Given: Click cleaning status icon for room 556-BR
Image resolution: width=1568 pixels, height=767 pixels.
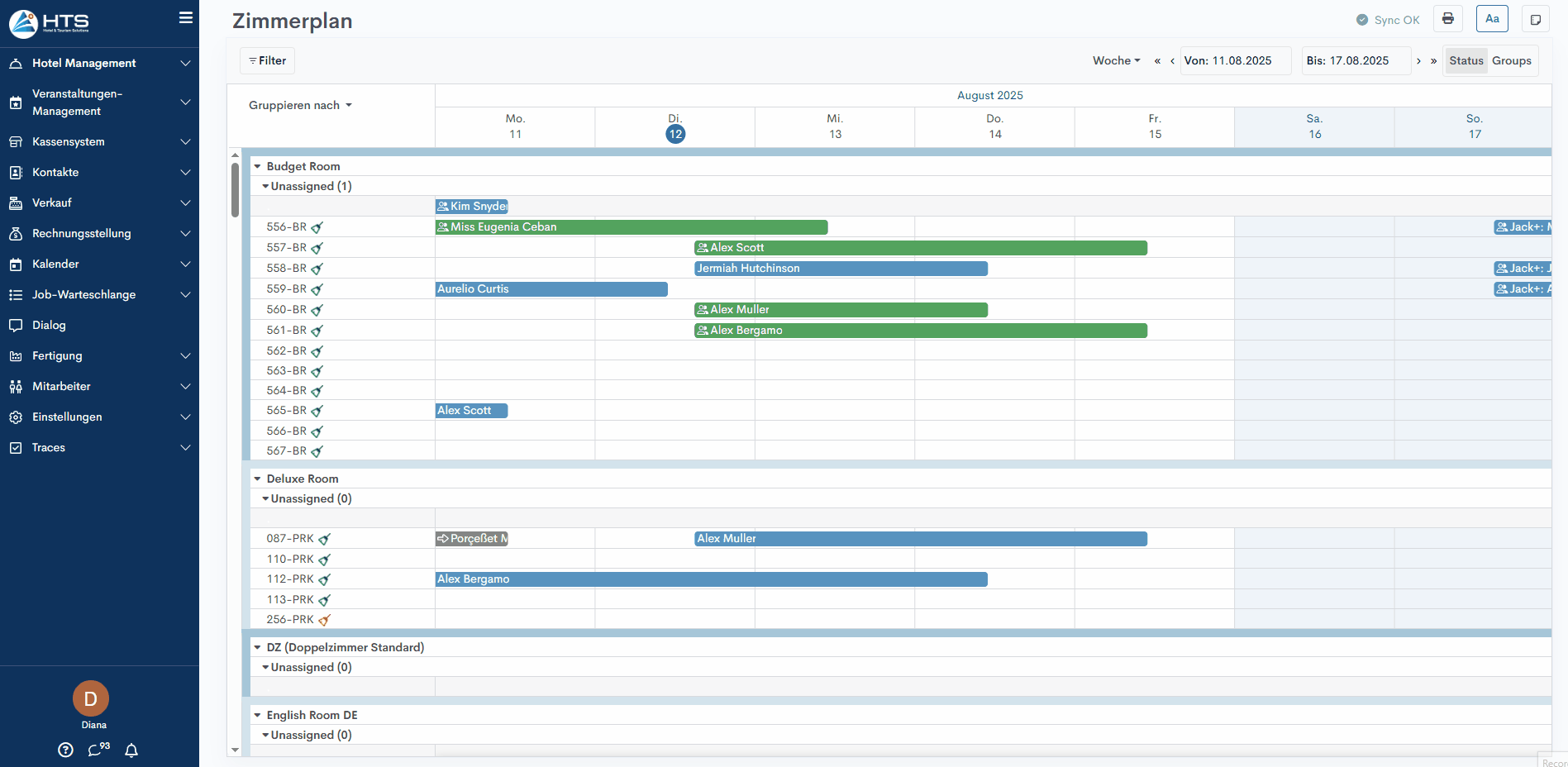Looking at the screenshot, I should 317,227.
